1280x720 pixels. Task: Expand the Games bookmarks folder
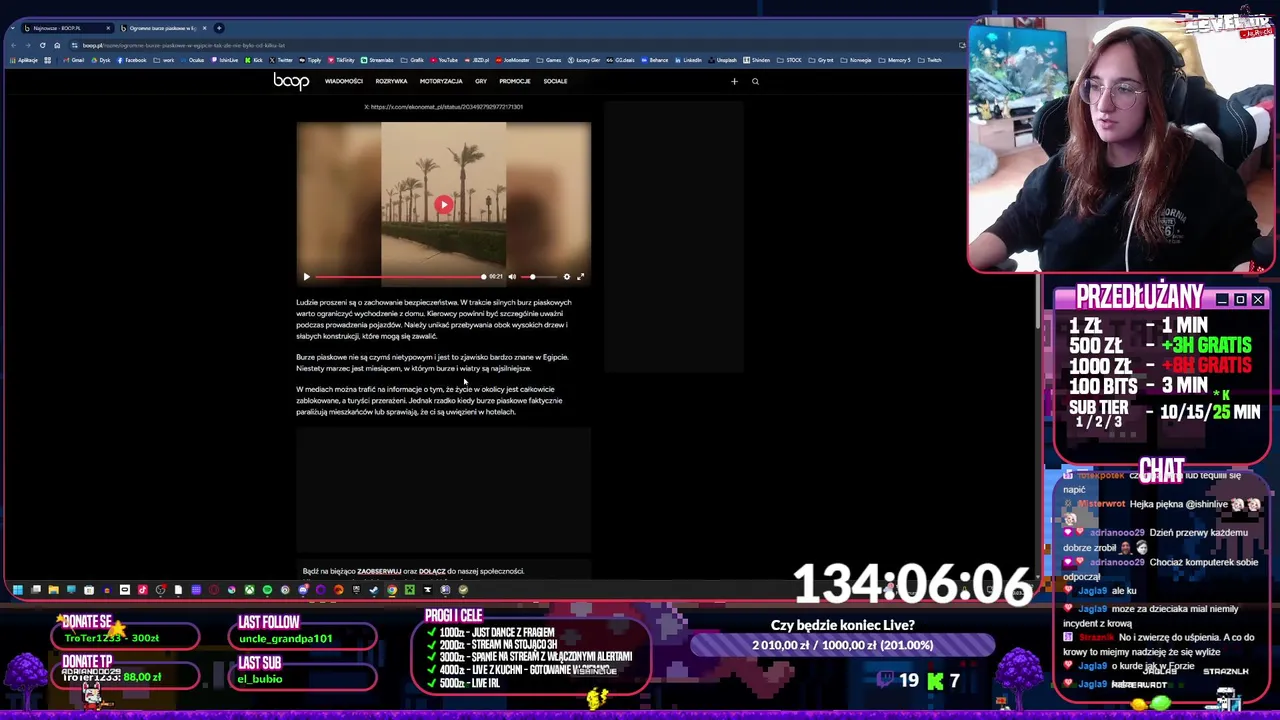tap(548, 60)
